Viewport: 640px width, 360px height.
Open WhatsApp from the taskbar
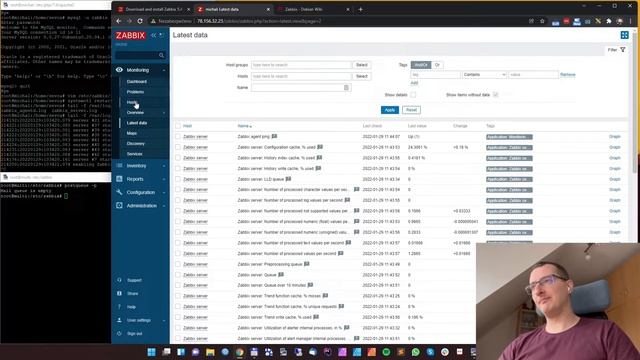coord(416,352)
